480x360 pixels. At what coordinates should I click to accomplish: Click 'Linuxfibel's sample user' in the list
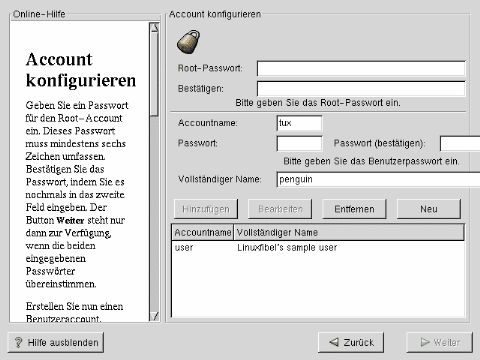point(287,248)
